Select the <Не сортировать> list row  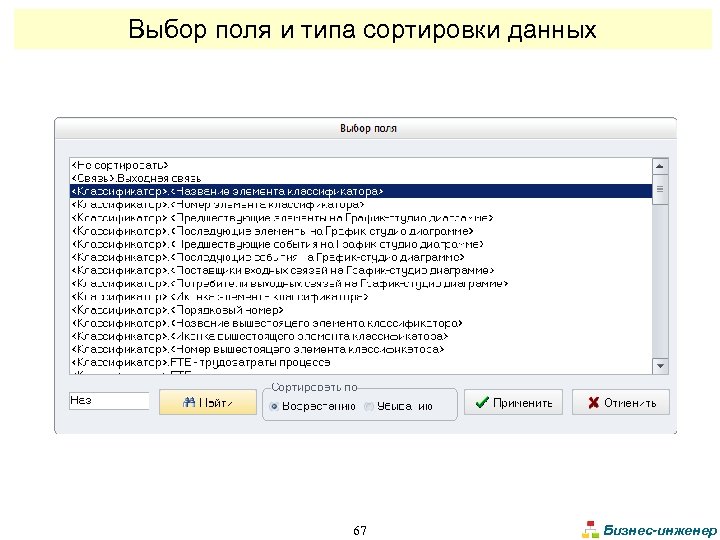click(361, 165)
